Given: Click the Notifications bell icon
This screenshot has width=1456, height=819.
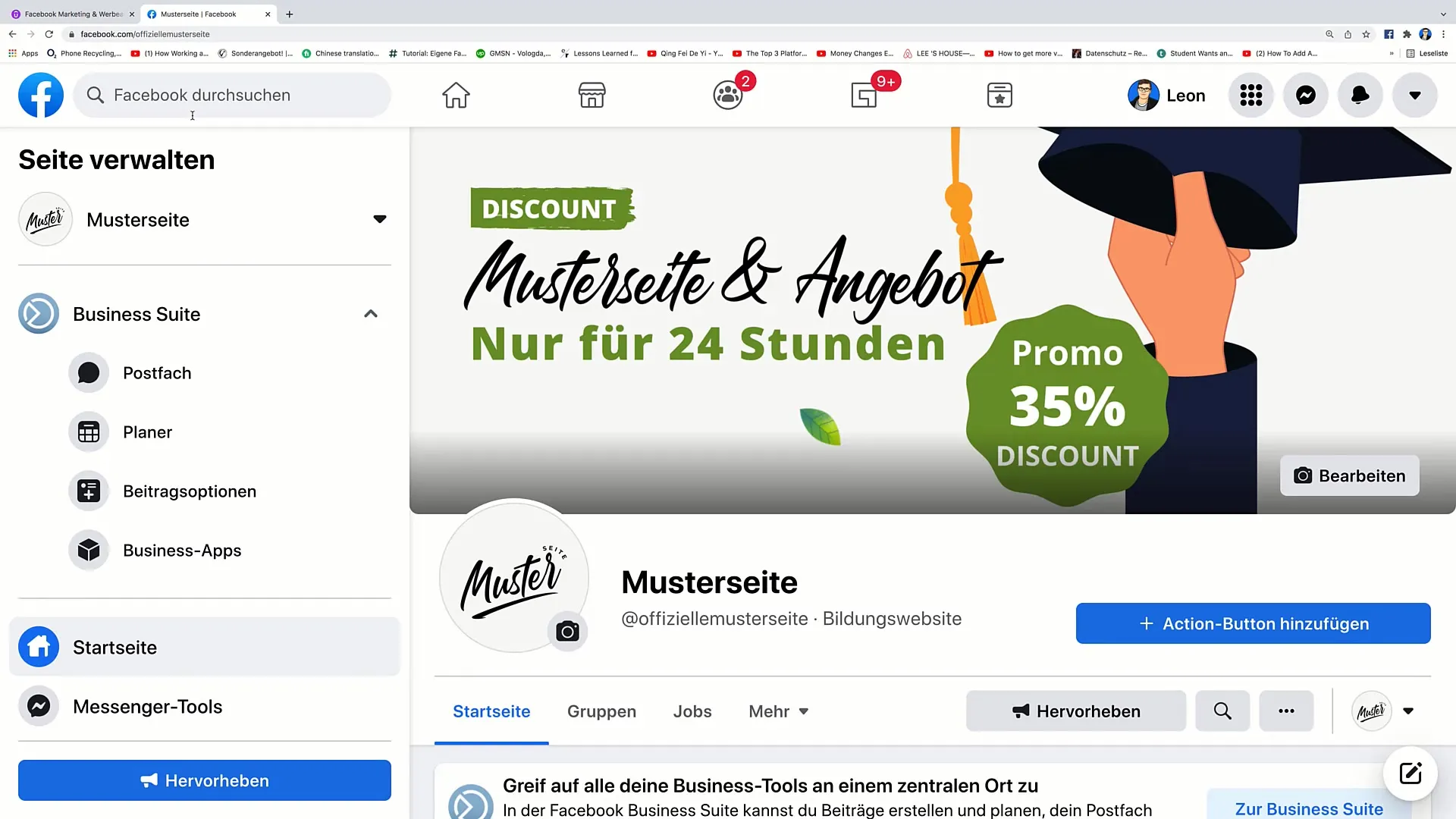Looking at the screenshot, I should point(1360,94).
